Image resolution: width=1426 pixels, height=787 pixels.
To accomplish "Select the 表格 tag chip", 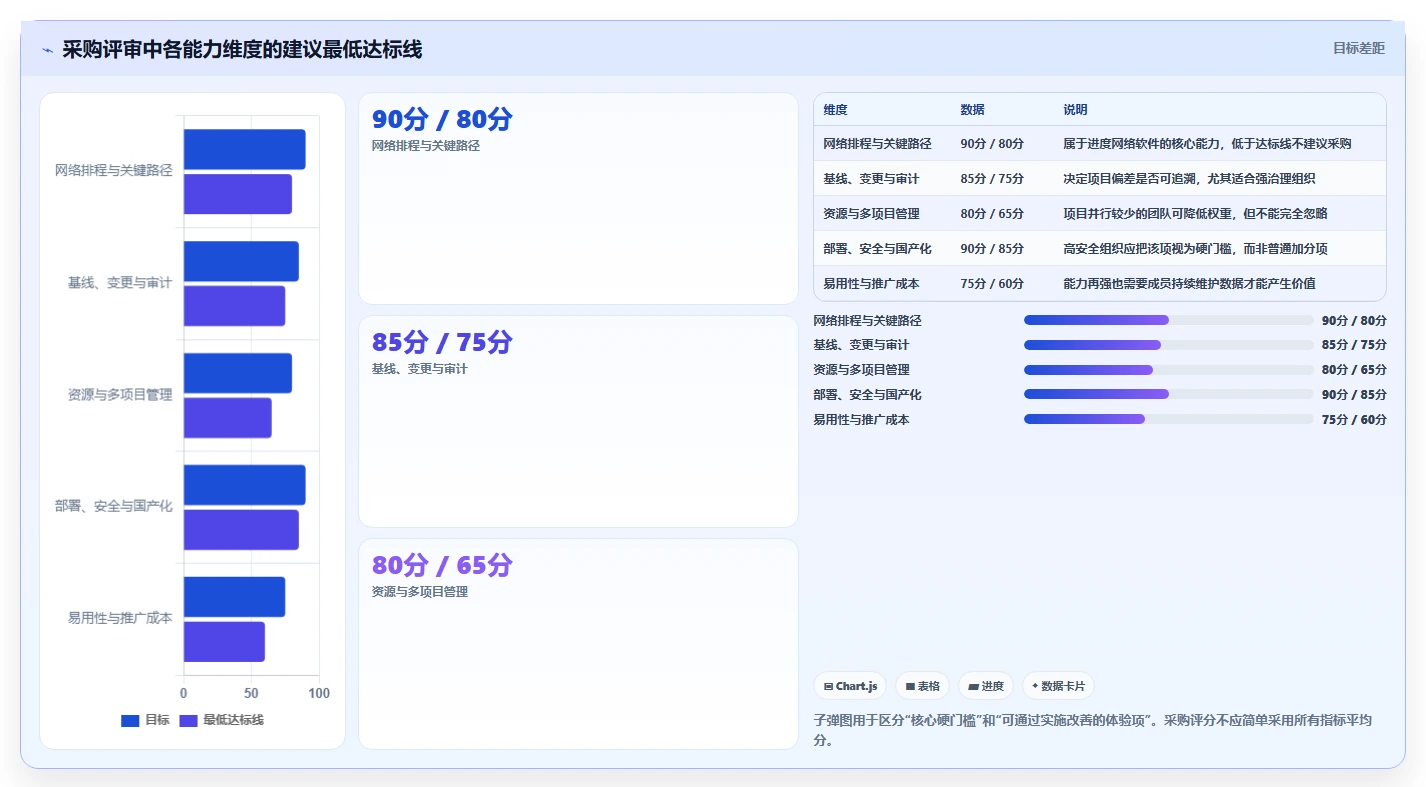I will click(x=922, y=686).
